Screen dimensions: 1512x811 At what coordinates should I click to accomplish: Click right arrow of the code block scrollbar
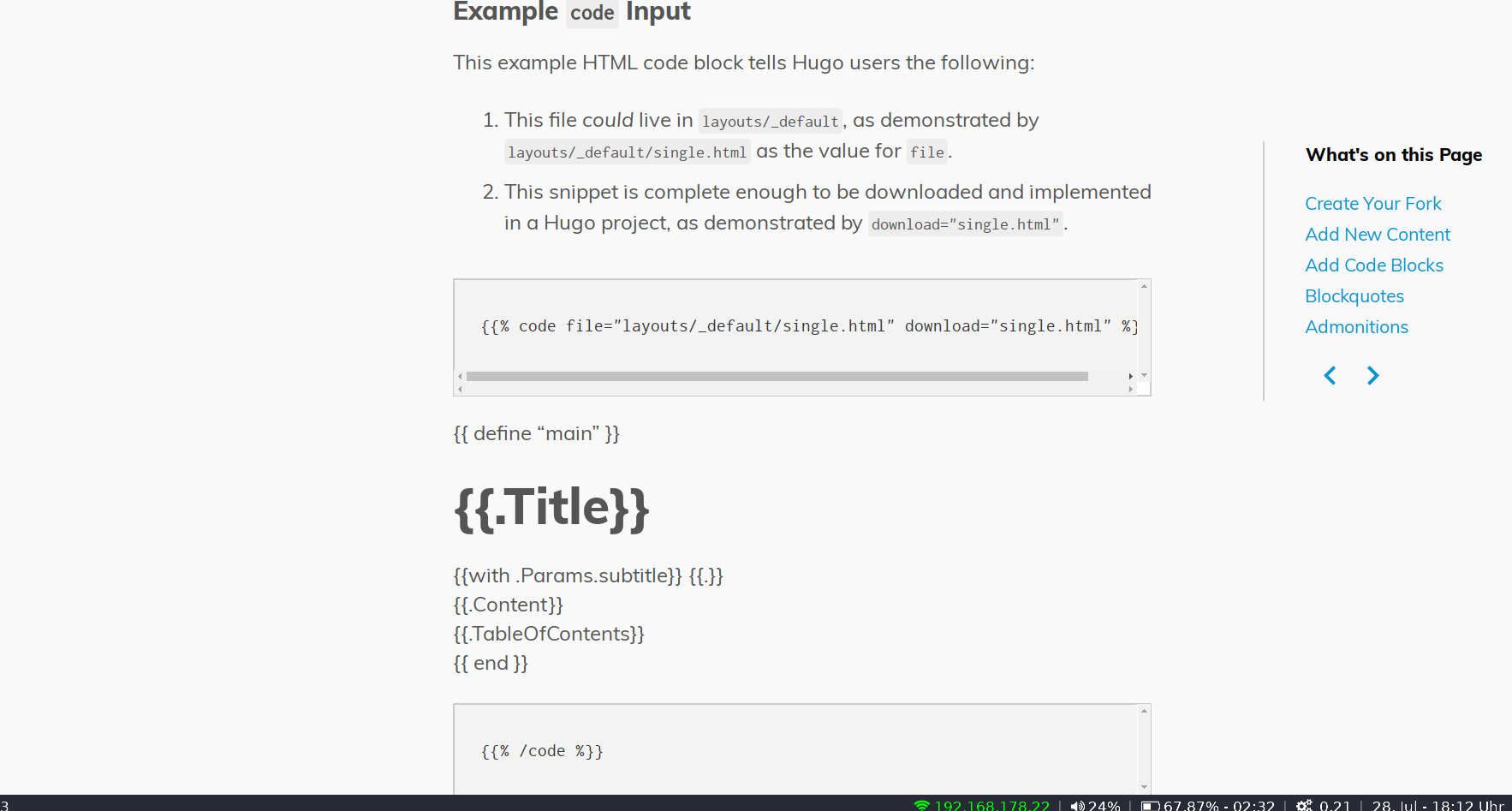1131,376
